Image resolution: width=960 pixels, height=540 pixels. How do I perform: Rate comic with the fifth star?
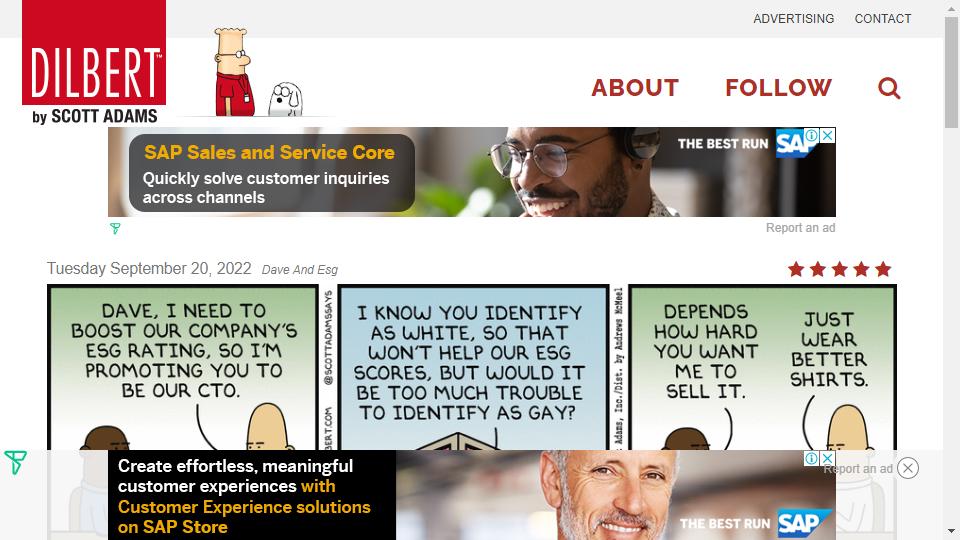[x=883, y=269]
